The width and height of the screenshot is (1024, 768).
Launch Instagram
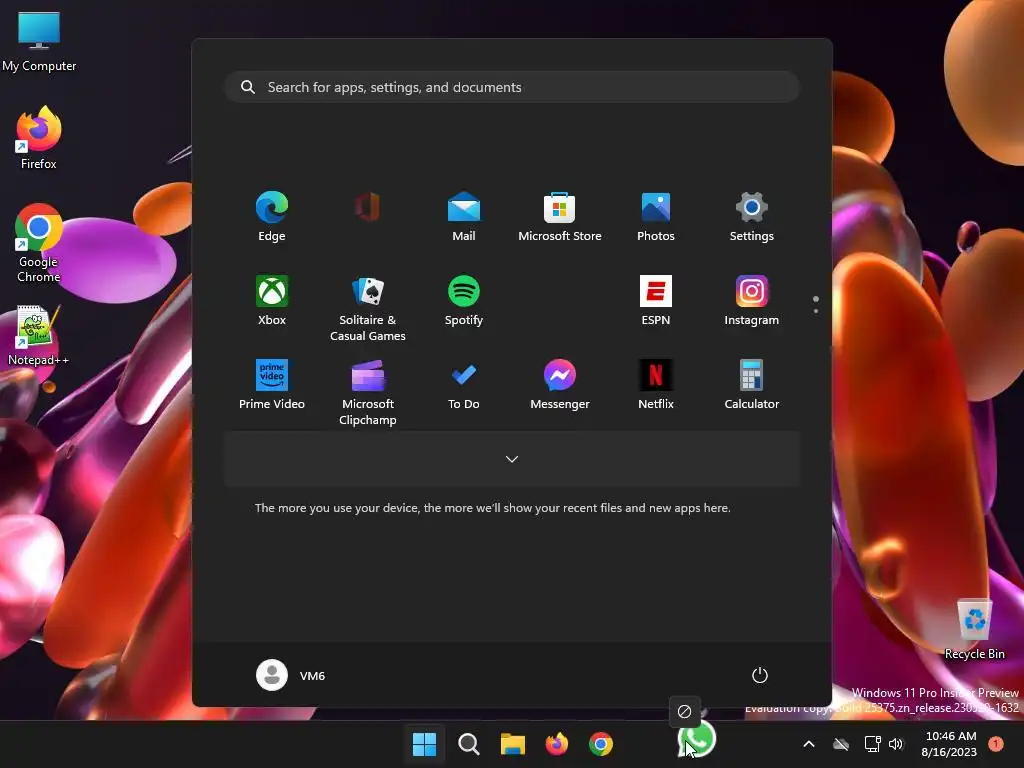[x=752, y=300]
